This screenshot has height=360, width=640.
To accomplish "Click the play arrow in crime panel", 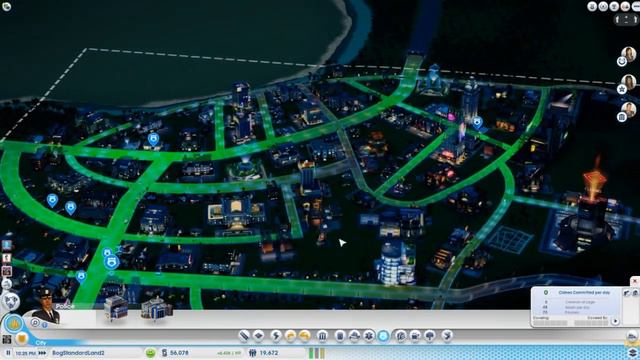I will point(615,321).
